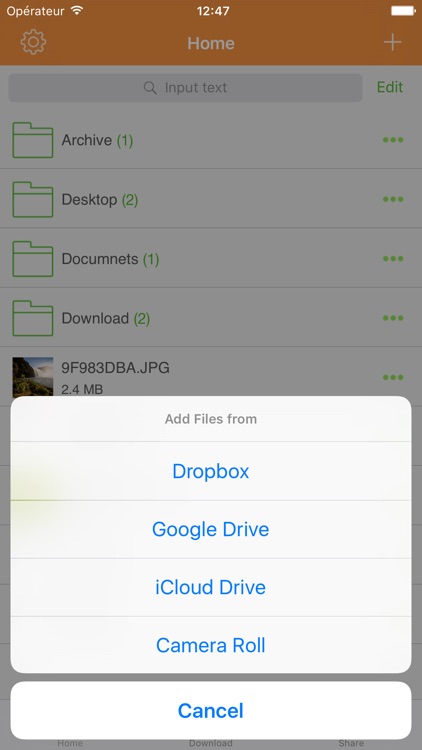Open the Documnets (1) folder name

tap(110, 259)
